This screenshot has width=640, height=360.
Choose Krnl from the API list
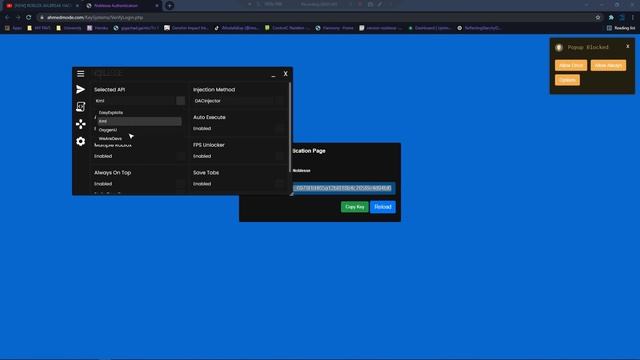point(140,121)
